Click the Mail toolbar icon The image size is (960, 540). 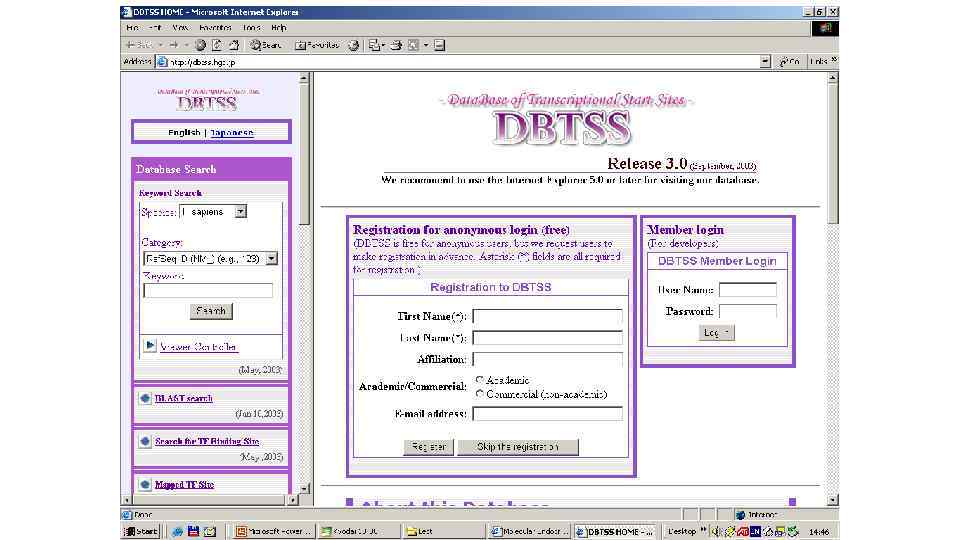tap(374, 45)
